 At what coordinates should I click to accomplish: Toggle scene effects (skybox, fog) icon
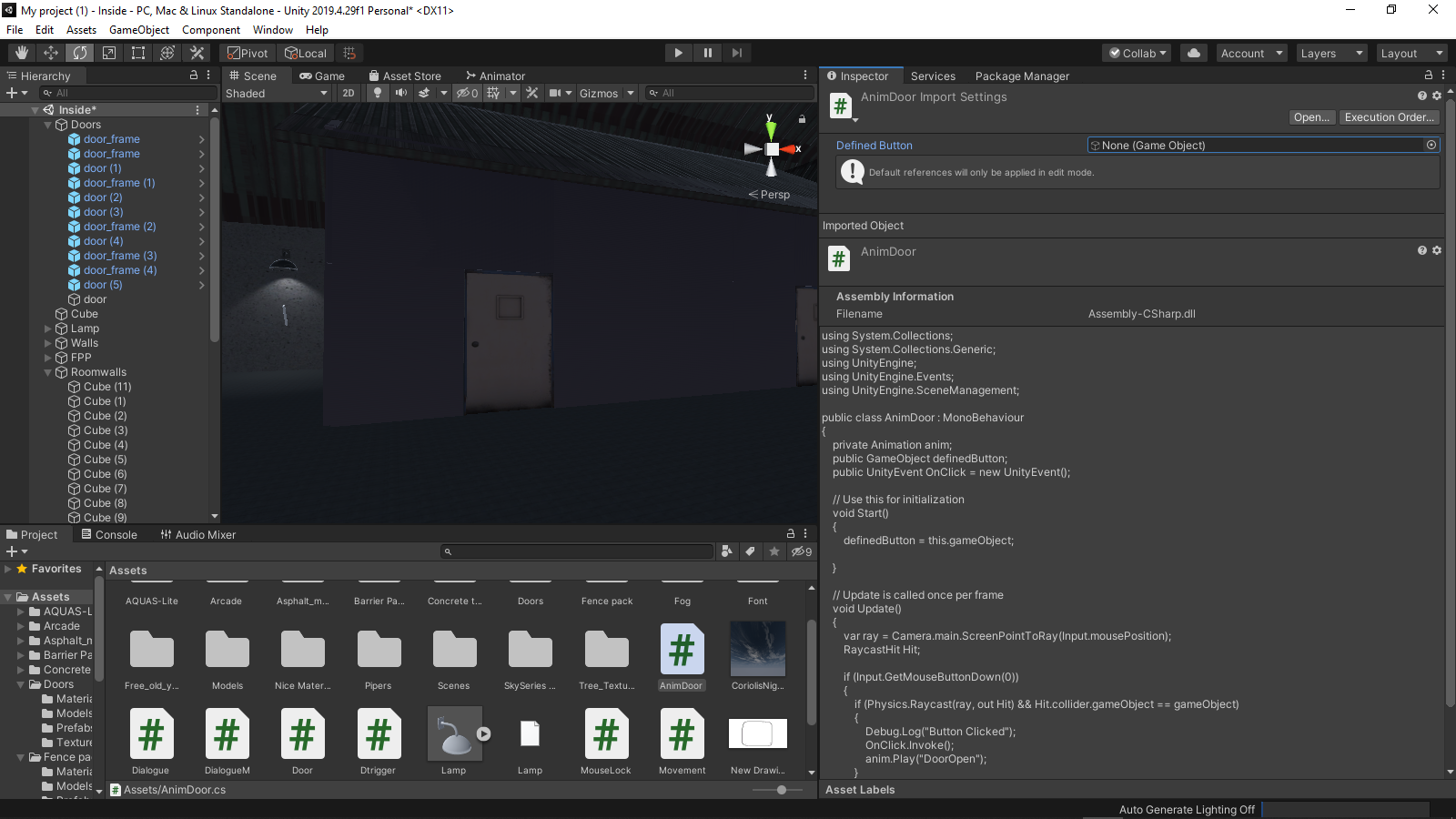[424, 93]
